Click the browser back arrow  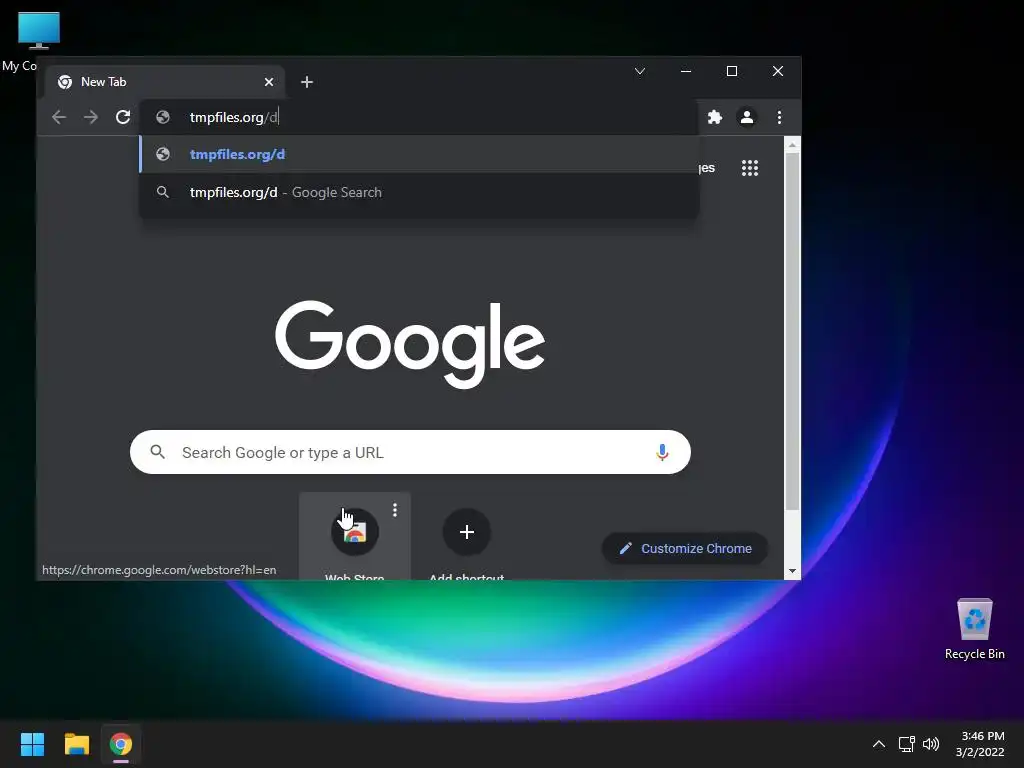pyautogui.click(x=59, y=117)
